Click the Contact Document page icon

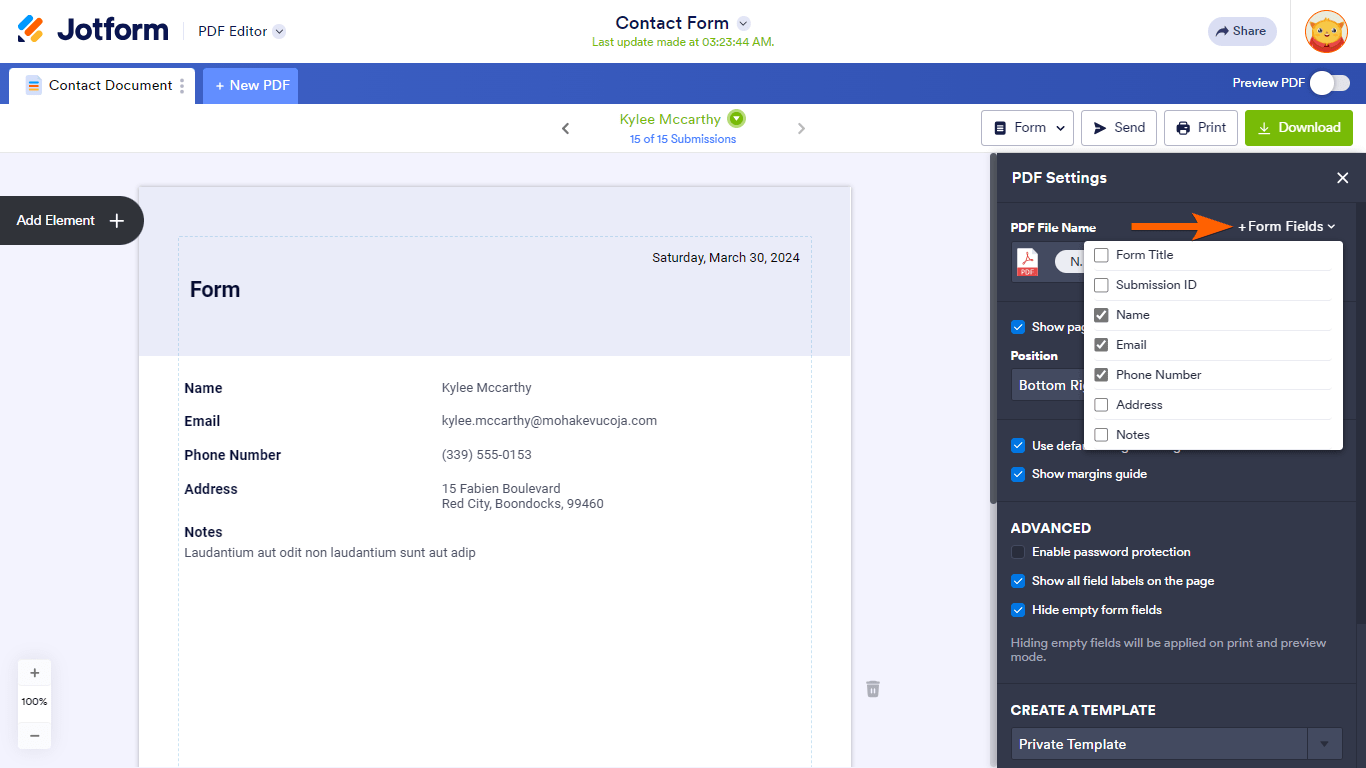(34, 85)
